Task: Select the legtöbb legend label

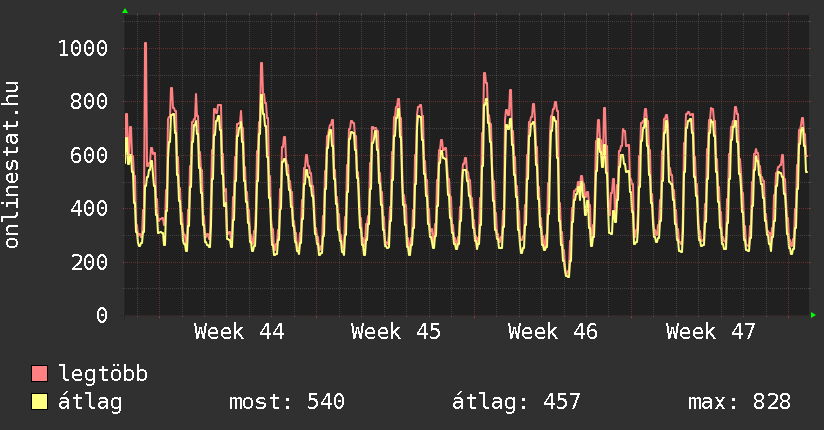Action: 103,374
